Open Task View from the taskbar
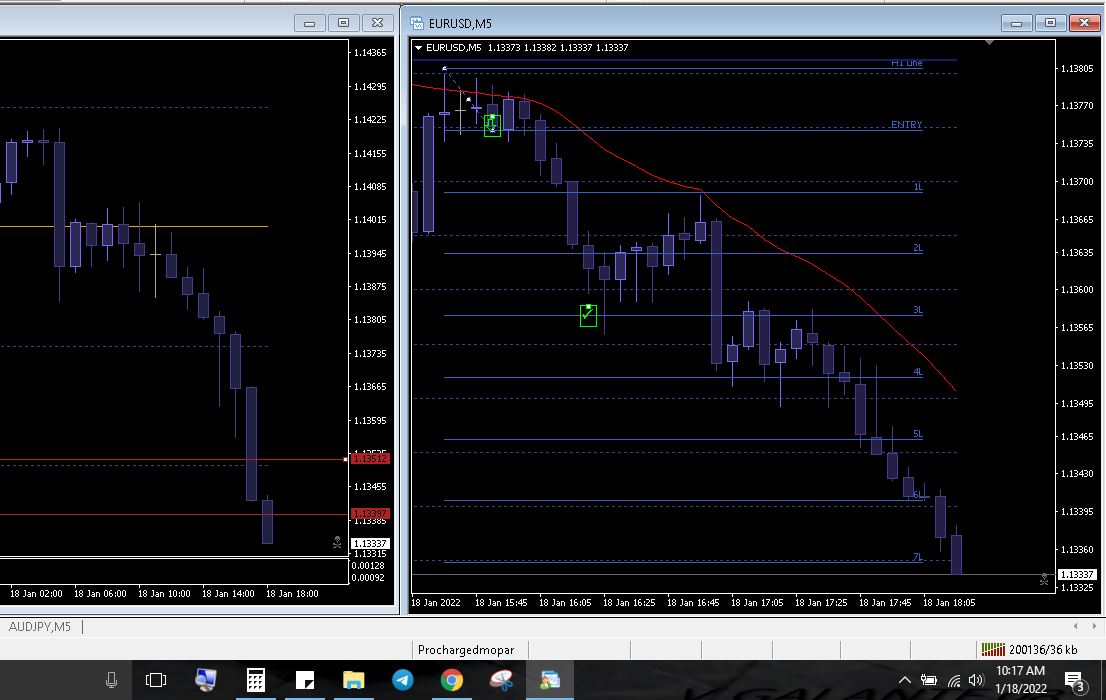1106x700 pixels. (155, 680)
